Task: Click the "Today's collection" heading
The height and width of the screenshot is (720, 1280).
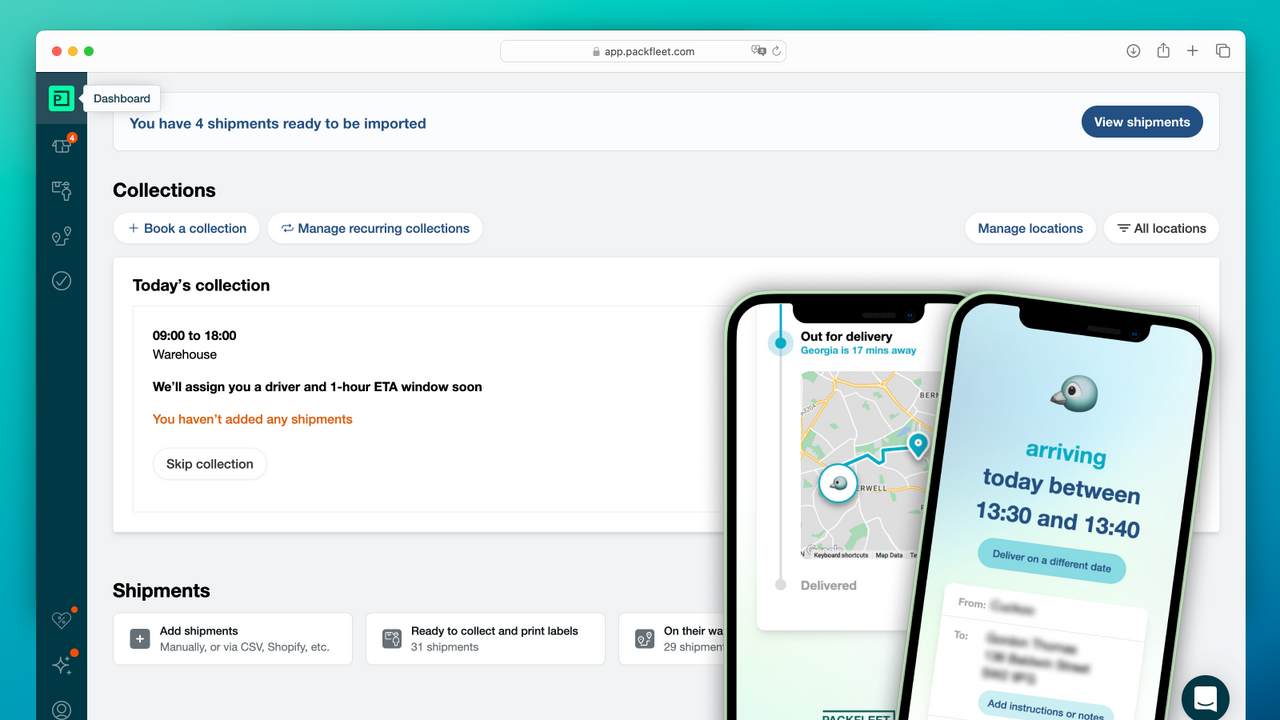Action: (201, 285)
